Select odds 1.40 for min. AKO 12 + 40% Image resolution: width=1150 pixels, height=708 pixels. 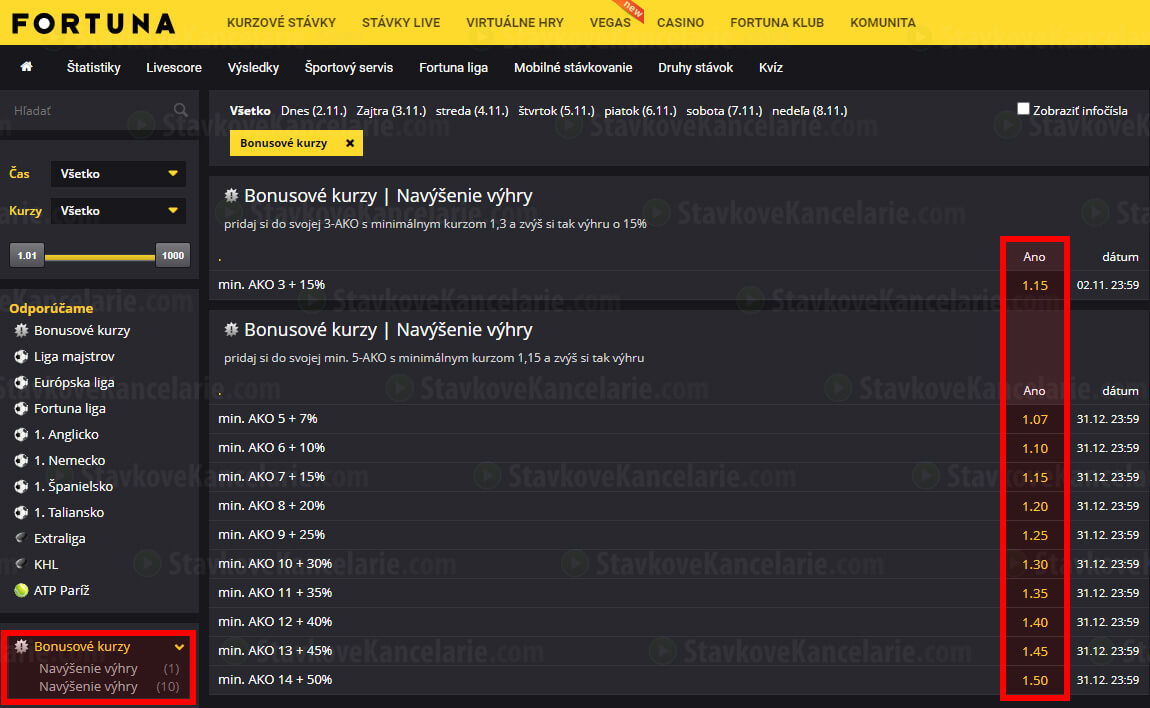[1035, 622]
